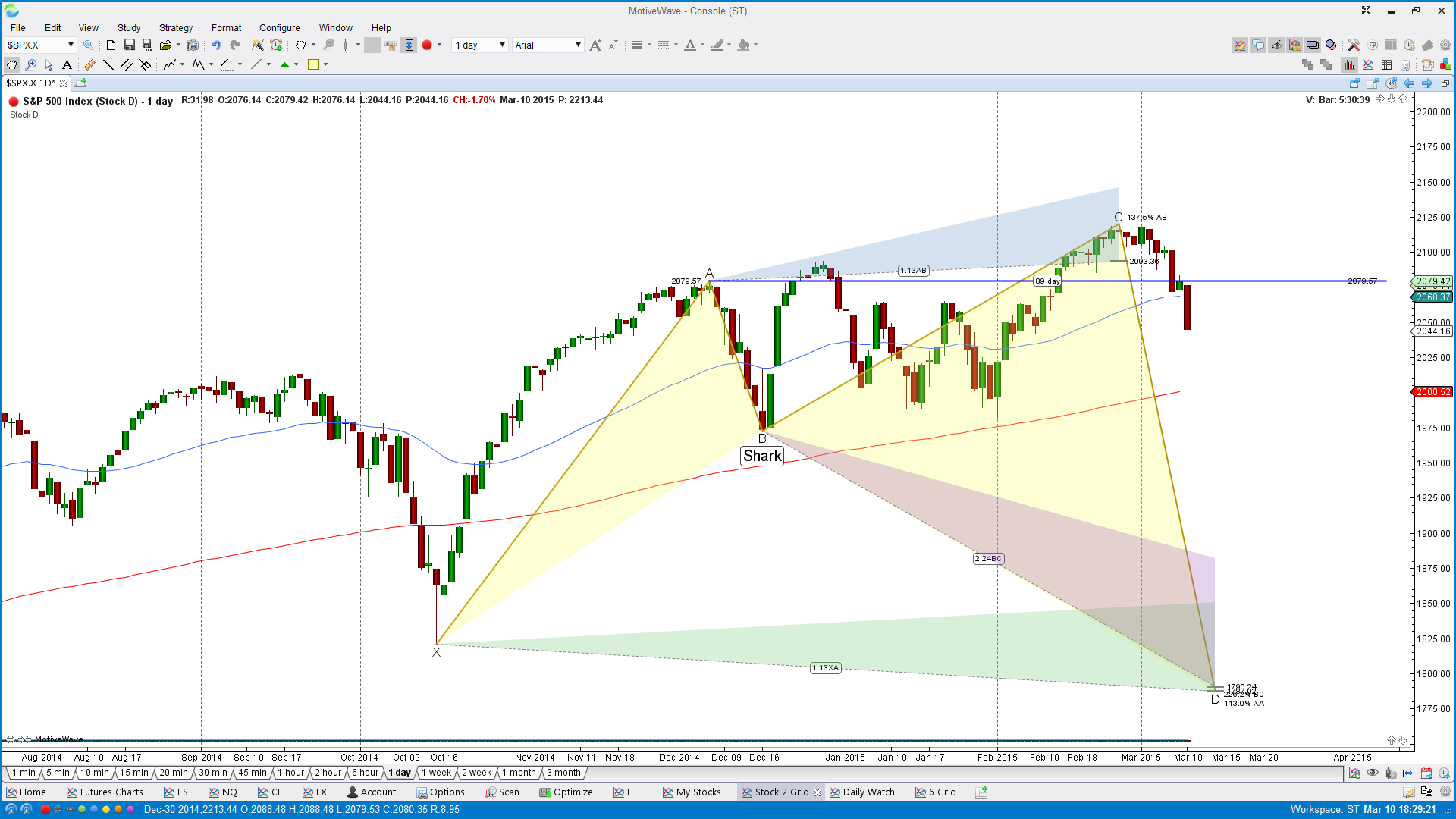1456x819 pixels.
Task: Click the decrease font size icon
Action: pyautogui.click(x=613, y=45)
